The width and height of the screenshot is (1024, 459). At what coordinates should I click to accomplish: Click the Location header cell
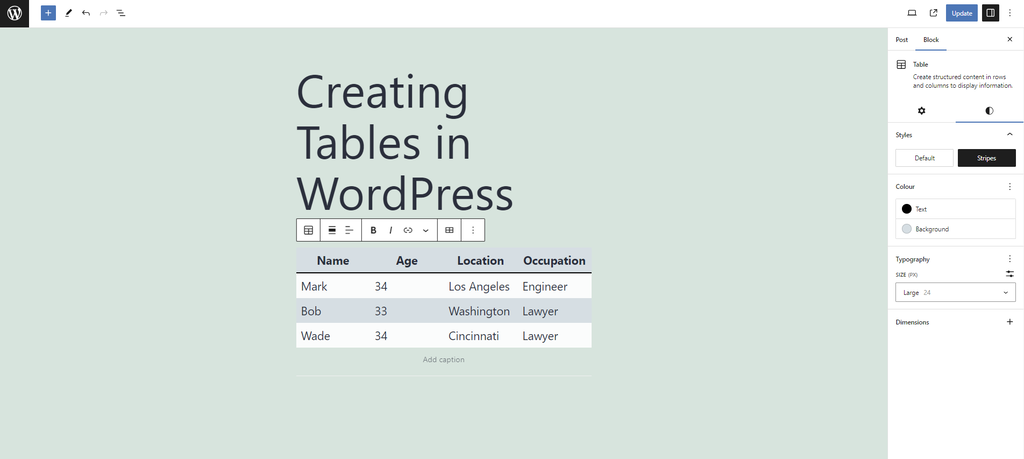(x=481, y=261)
